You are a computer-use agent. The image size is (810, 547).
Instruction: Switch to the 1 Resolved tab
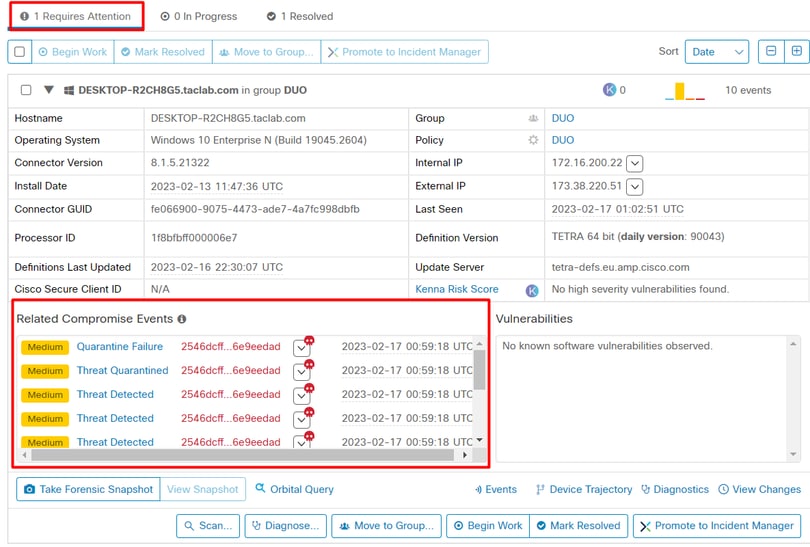[300, 16]
